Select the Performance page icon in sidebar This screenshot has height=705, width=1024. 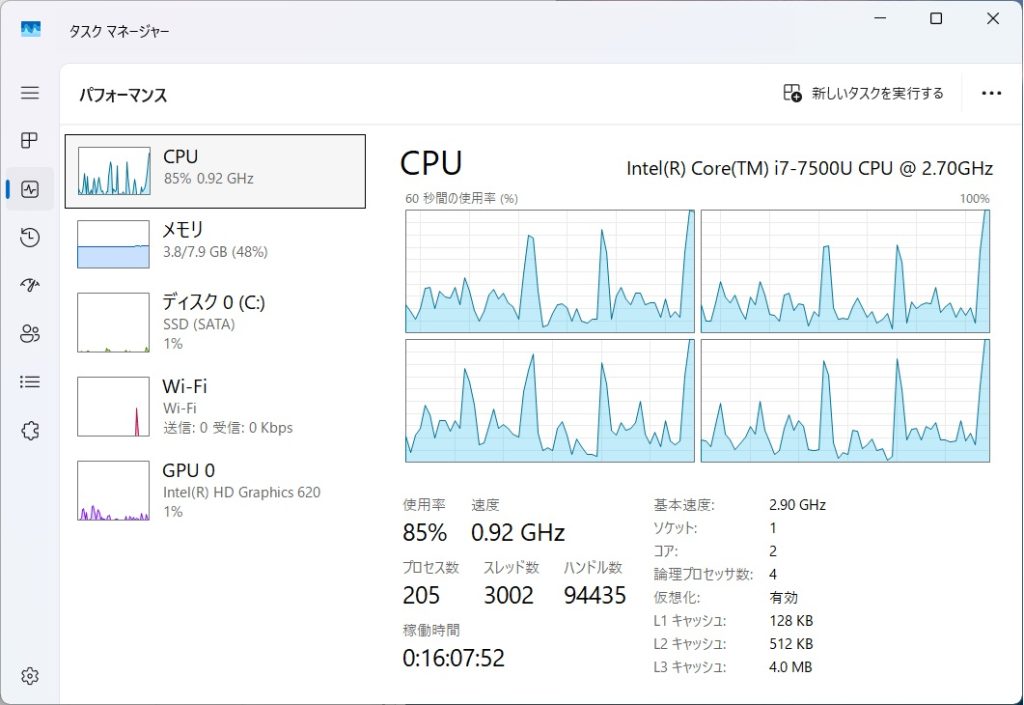click(29, 189)
